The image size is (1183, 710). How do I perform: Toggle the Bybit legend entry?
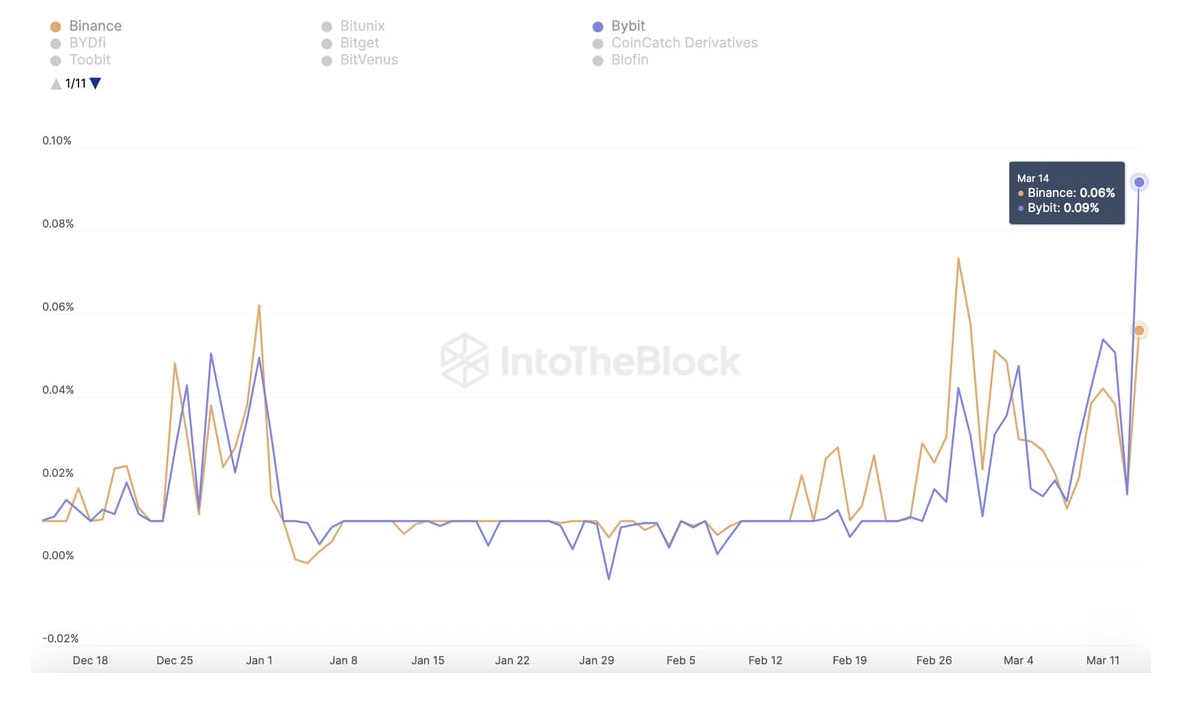coord(619,26)
